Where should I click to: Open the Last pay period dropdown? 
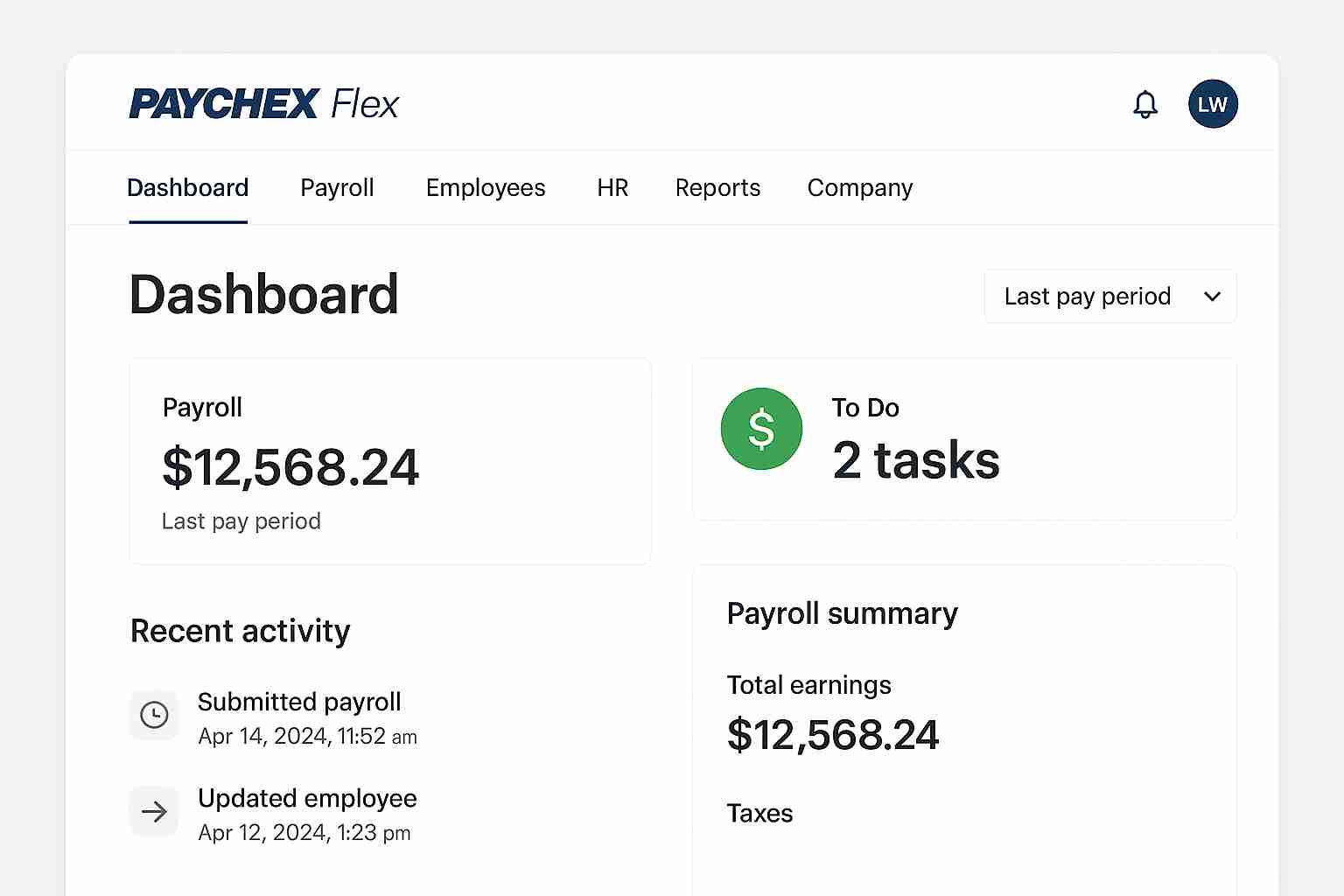pyautogui.click(x=1109, y=296)
